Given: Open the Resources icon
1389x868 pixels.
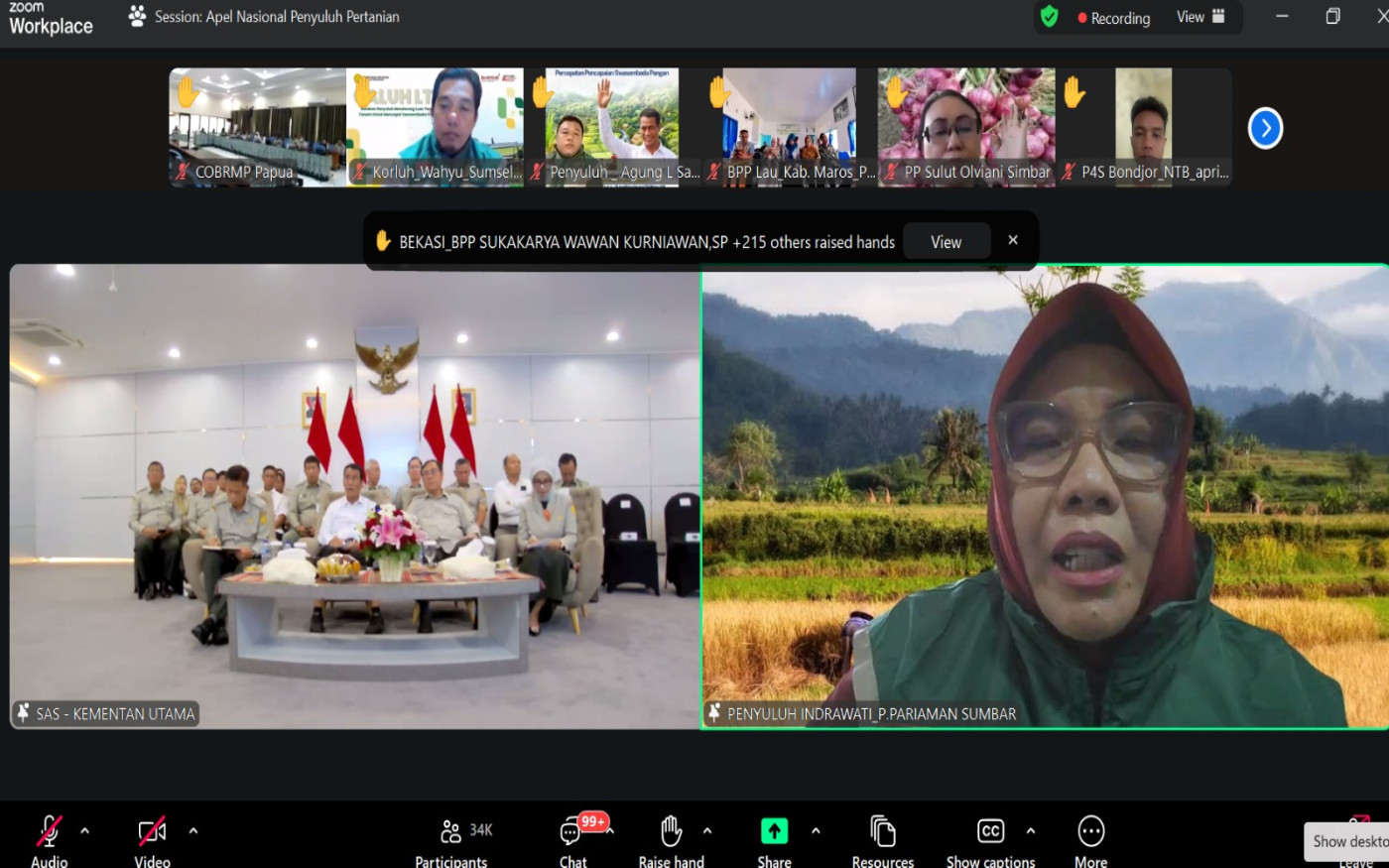Looking at the screenshot, I should pos(882,830).
